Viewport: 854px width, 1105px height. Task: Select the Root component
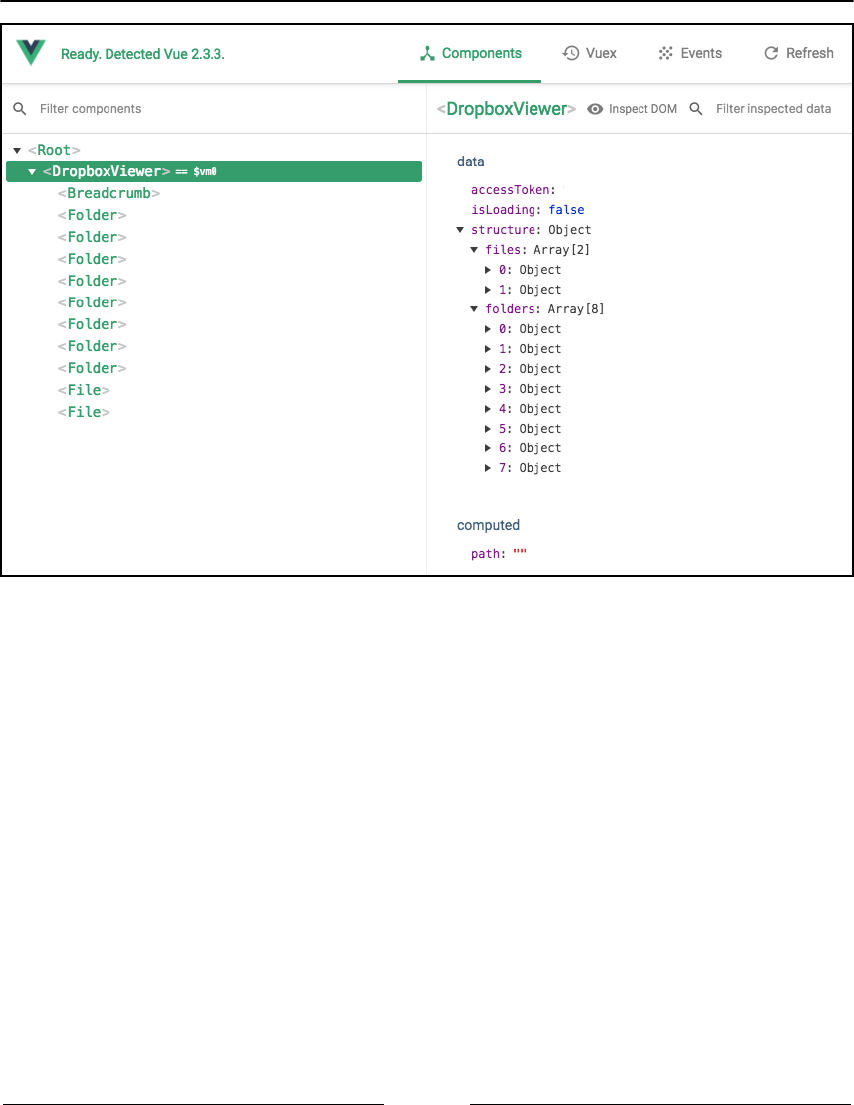(x=54, y=150)
